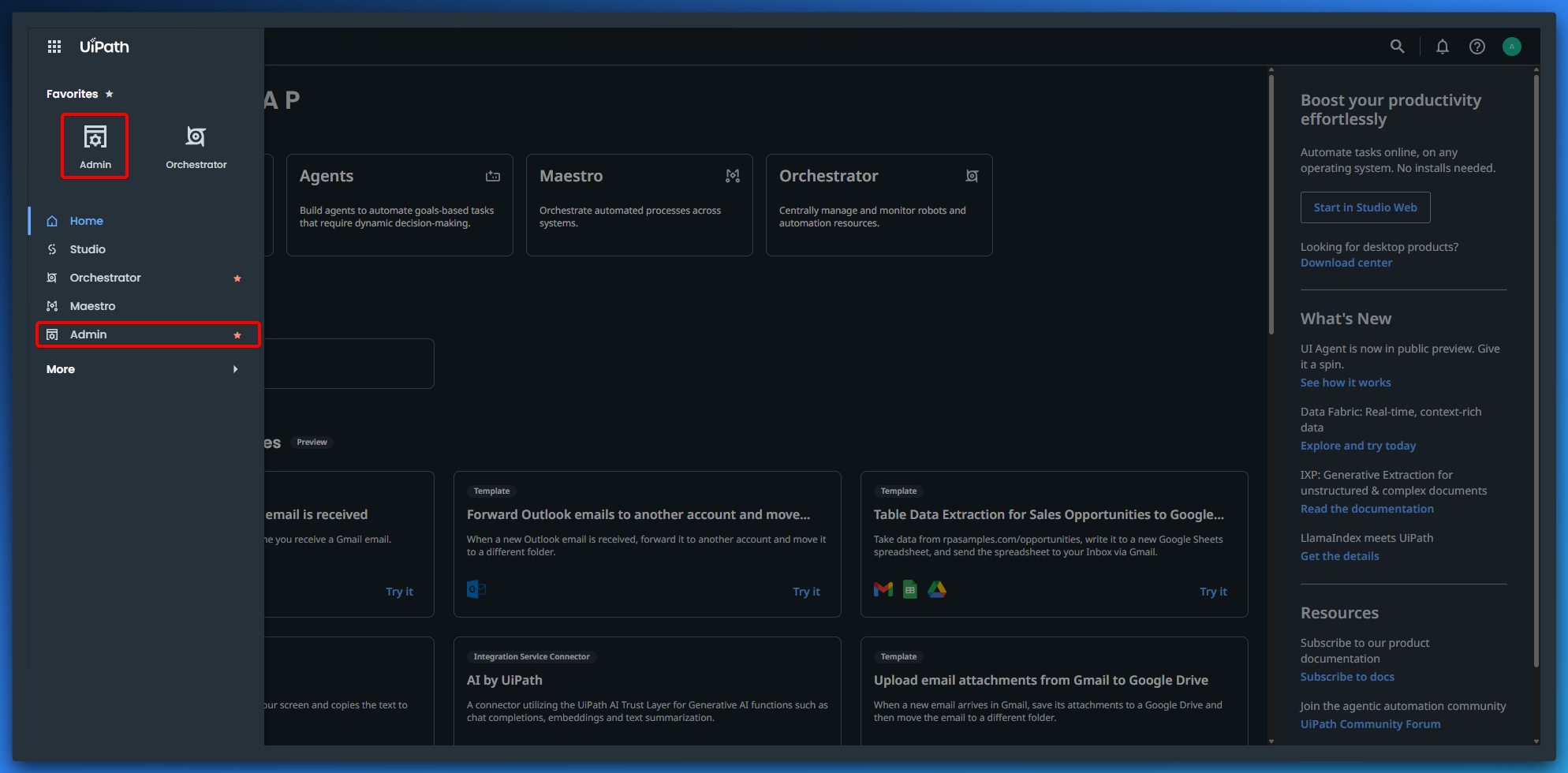Click the Google Drive icon on Table Data card
1568x773 pixels.
click(x=937, y=589)
